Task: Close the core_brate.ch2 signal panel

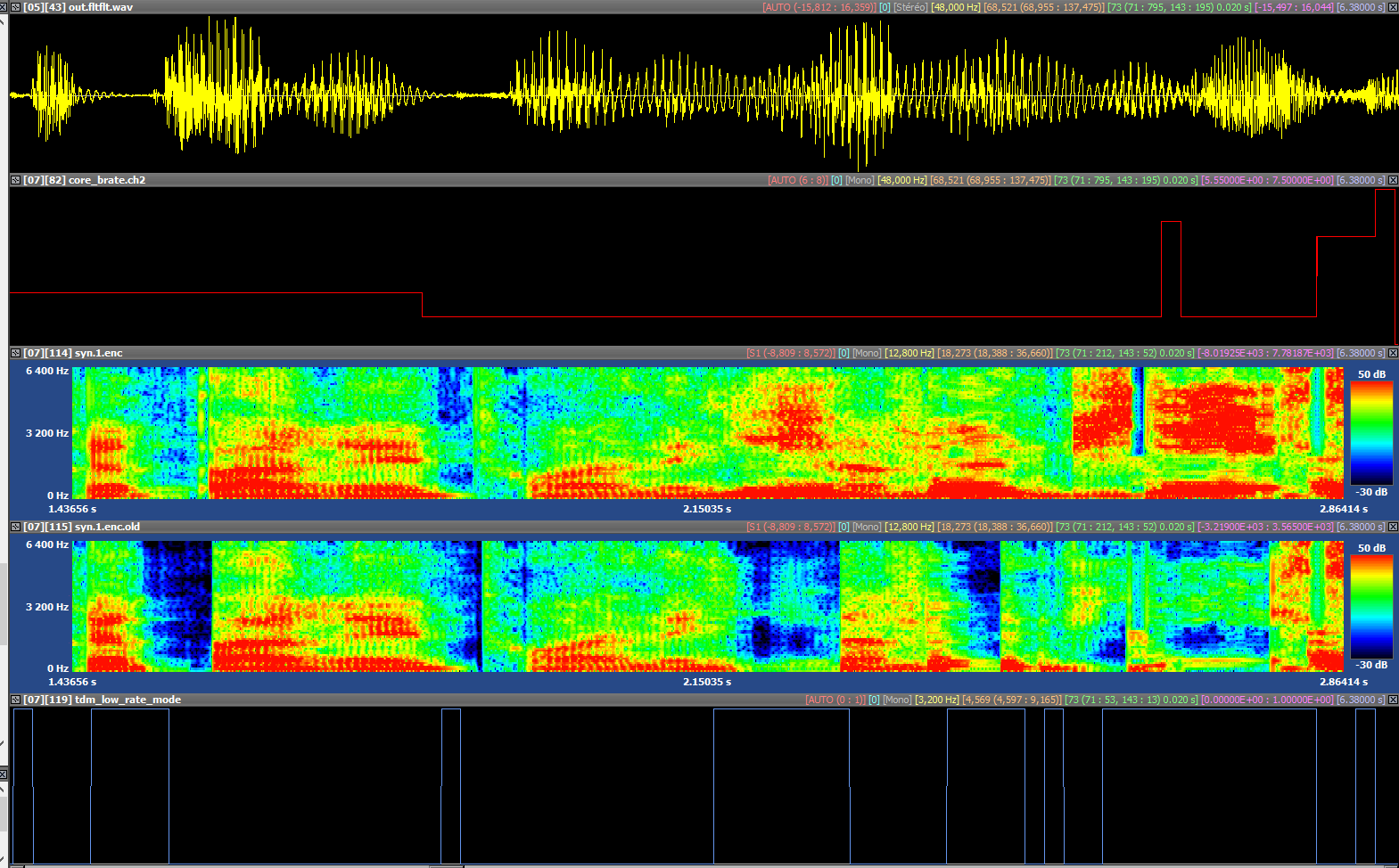Action: point(1393,180)
